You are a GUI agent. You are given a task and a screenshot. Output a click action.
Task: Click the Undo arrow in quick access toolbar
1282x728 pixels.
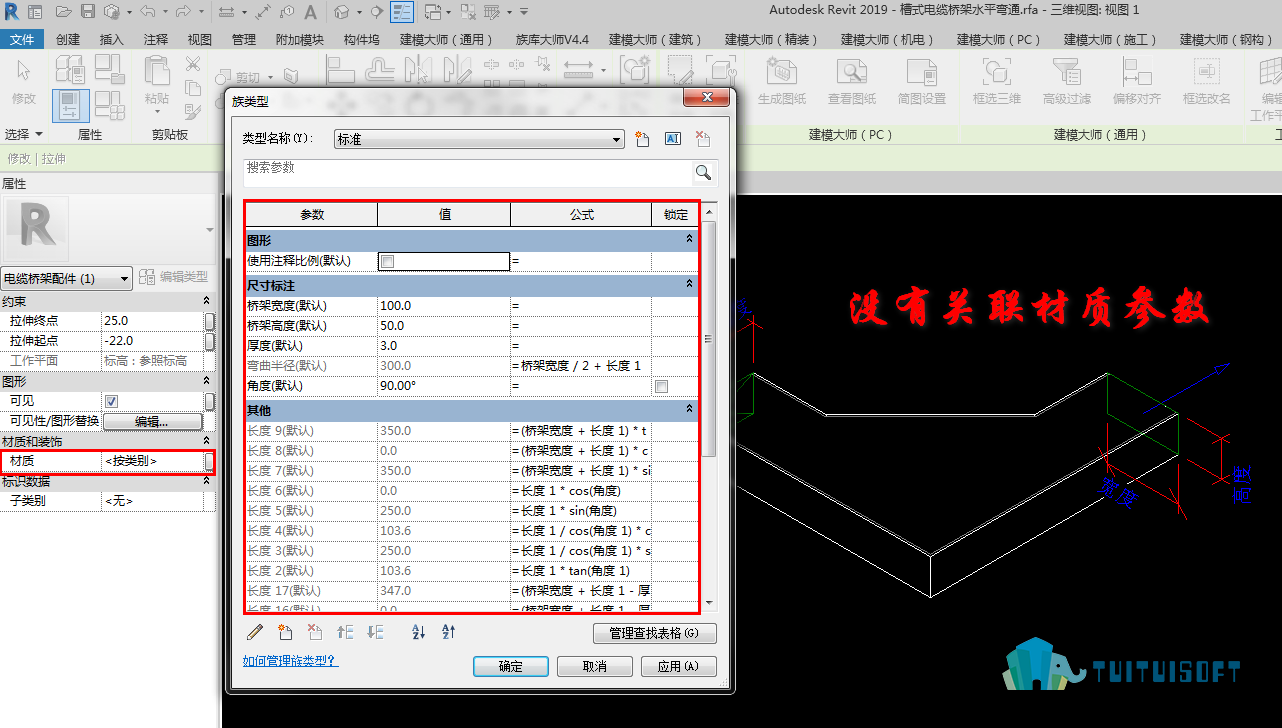click(x=147, y=12)
